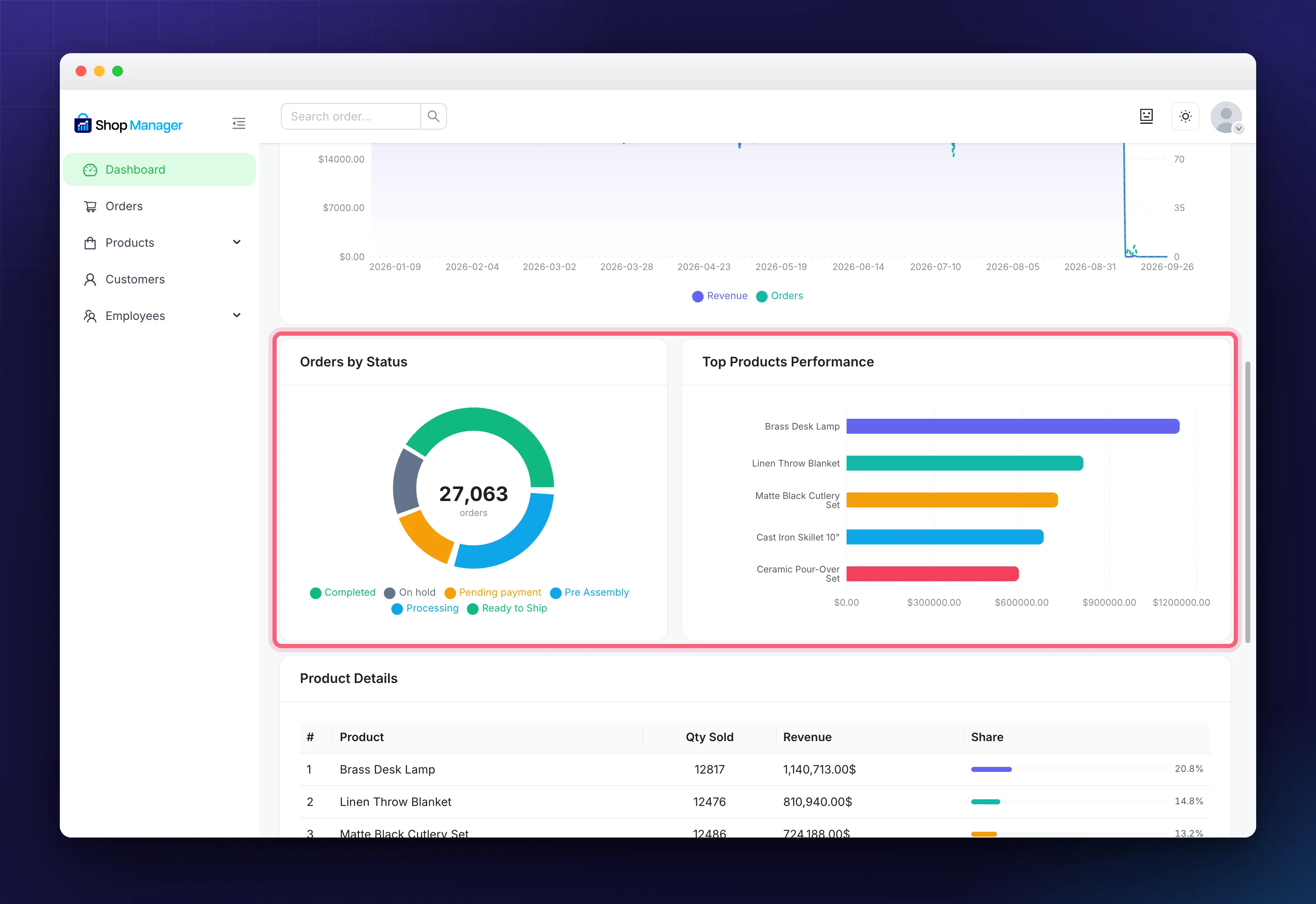
Task: Click the Orders by Status heading
Action: (354, 362)
